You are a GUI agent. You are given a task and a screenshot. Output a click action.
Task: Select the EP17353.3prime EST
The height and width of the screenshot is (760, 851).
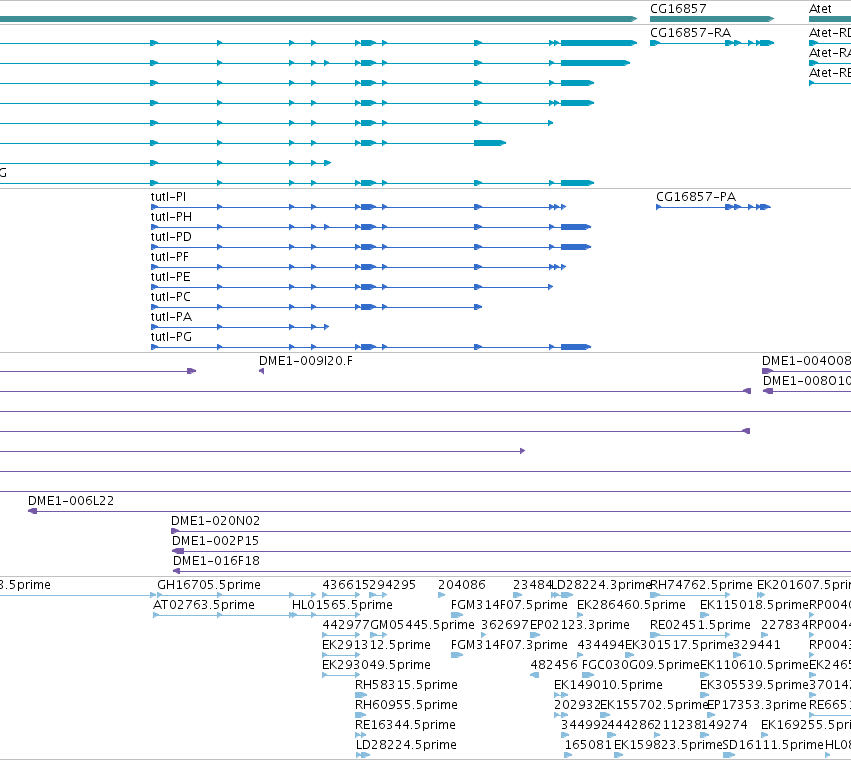point(711,715)
